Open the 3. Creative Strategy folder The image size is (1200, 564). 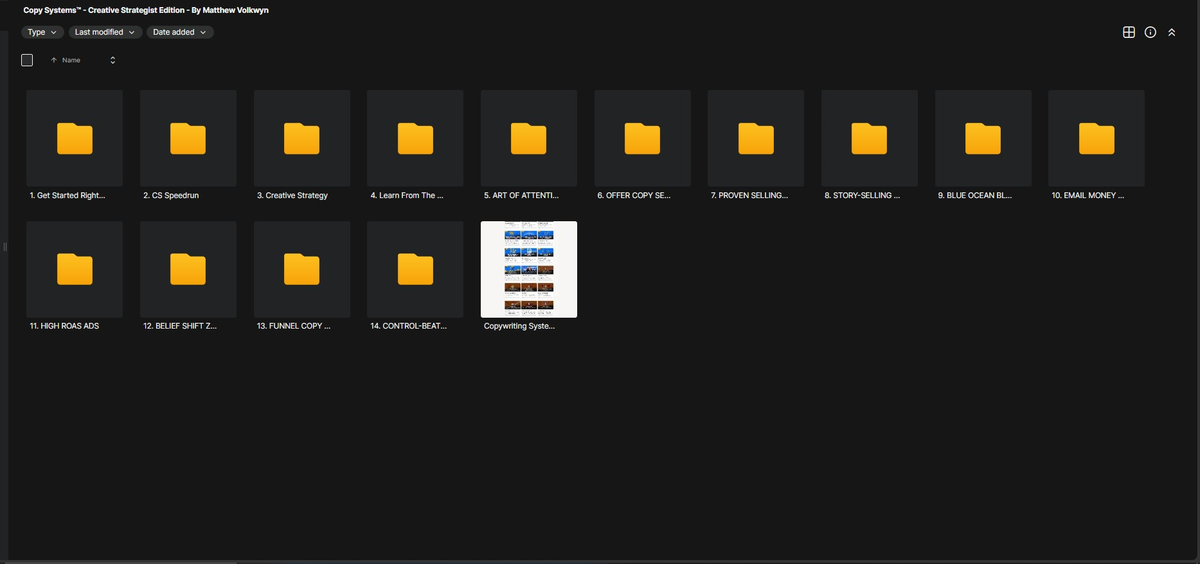pyautogui.click(x=302, y=138)
